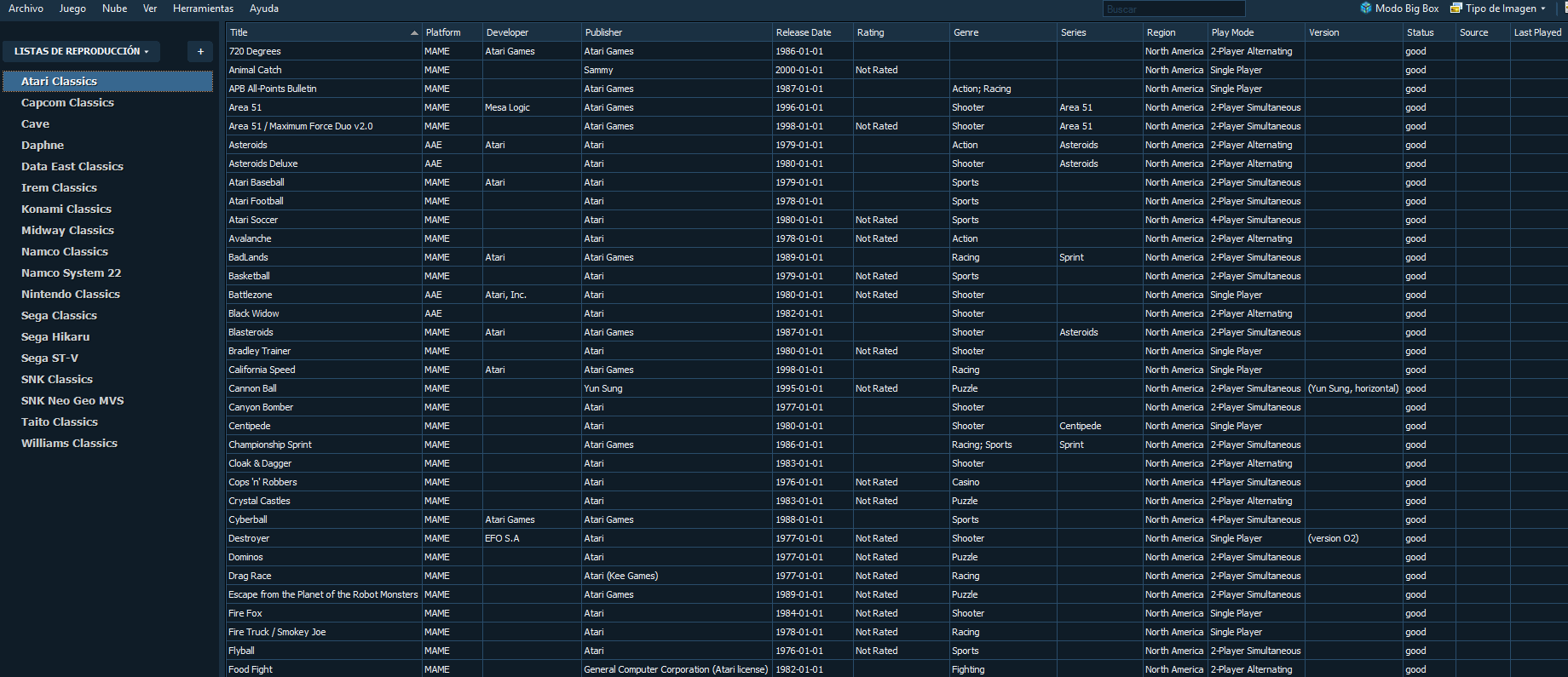This screenshot has height=677, width=1568.
Task: Select the Taito Classics playlist
Action: (x=60, y=422)
